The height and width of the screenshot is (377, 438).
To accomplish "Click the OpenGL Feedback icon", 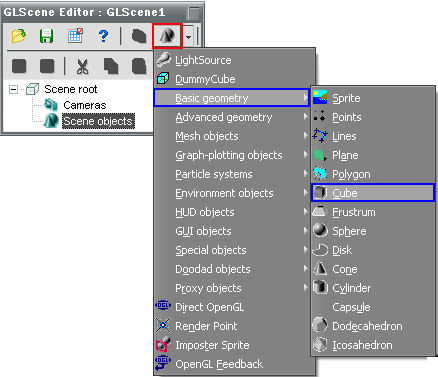I will point(163,363).
